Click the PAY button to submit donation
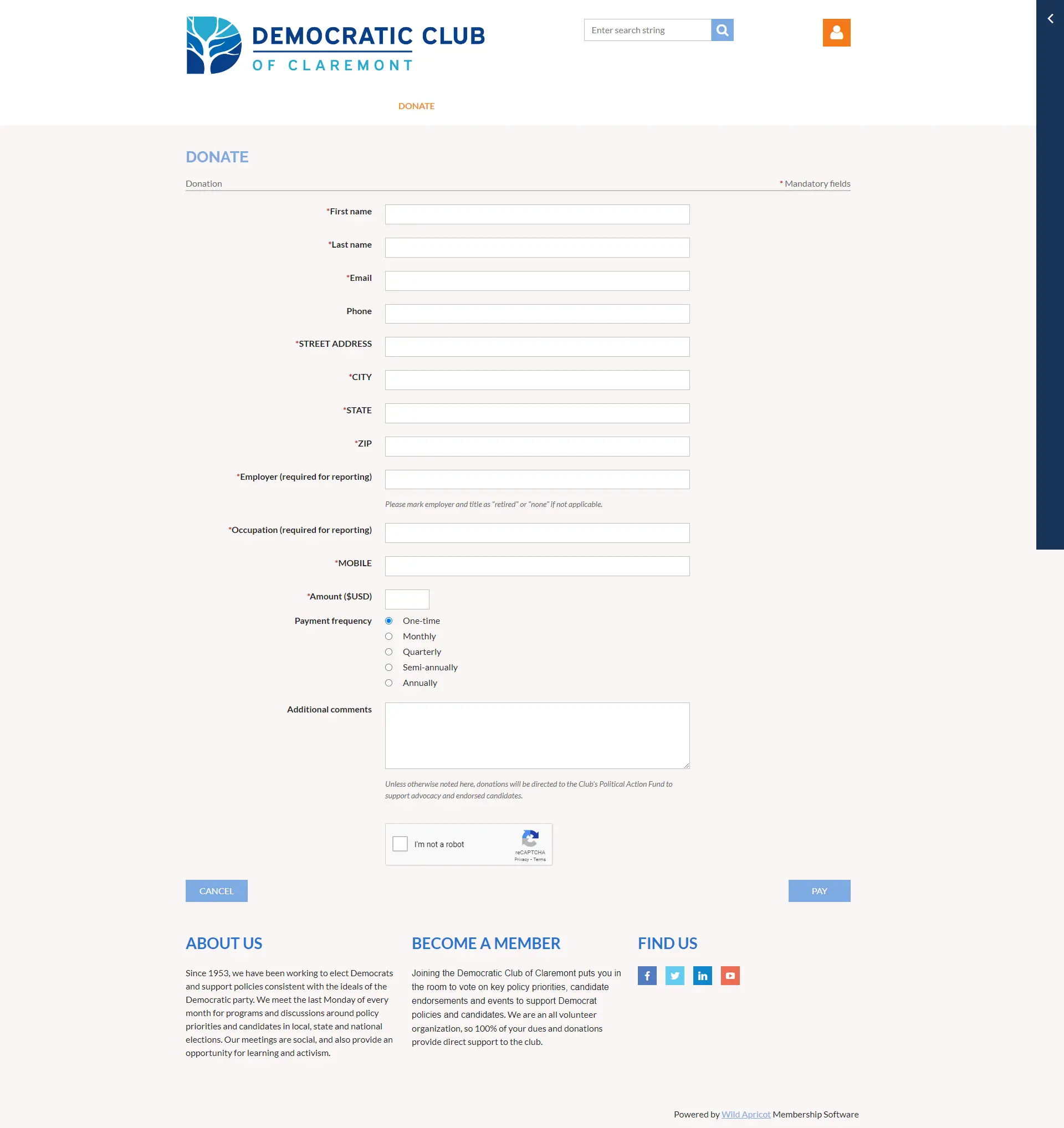Screen dimensions: 1064x1128 pos(820,891)
